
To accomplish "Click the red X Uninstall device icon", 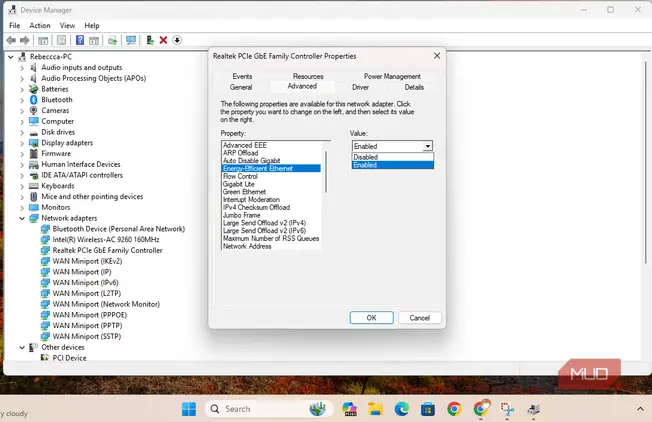I will coord(163,40).
